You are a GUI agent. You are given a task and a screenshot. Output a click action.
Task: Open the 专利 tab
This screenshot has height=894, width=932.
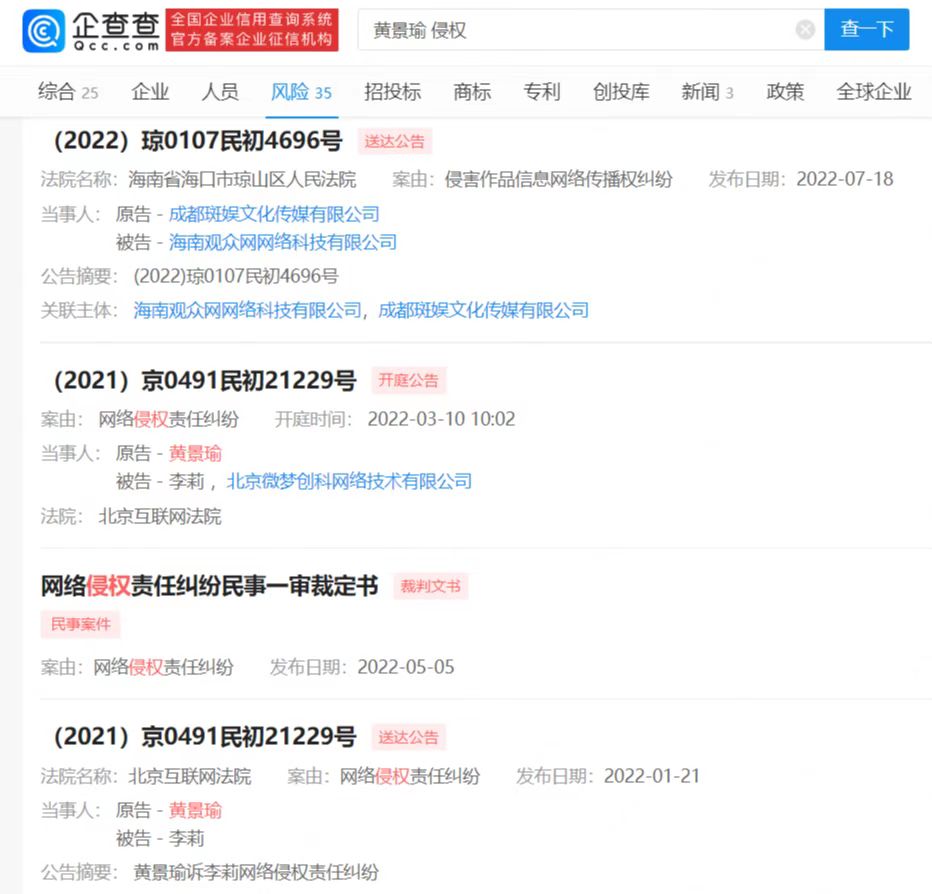click(x=541, y=92)
